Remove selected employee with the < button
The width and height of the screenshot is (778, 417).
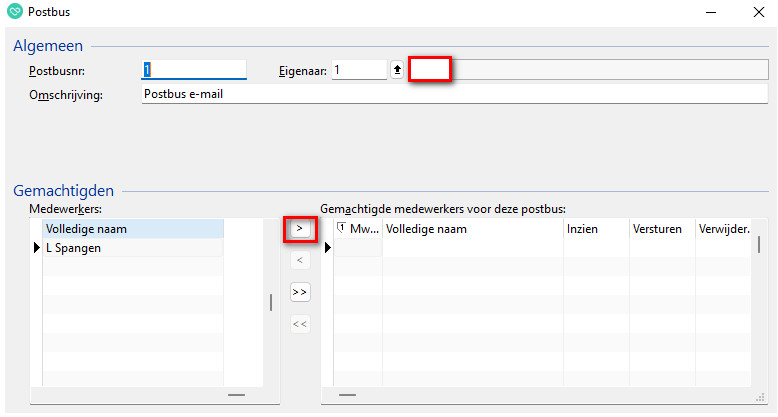300,260
